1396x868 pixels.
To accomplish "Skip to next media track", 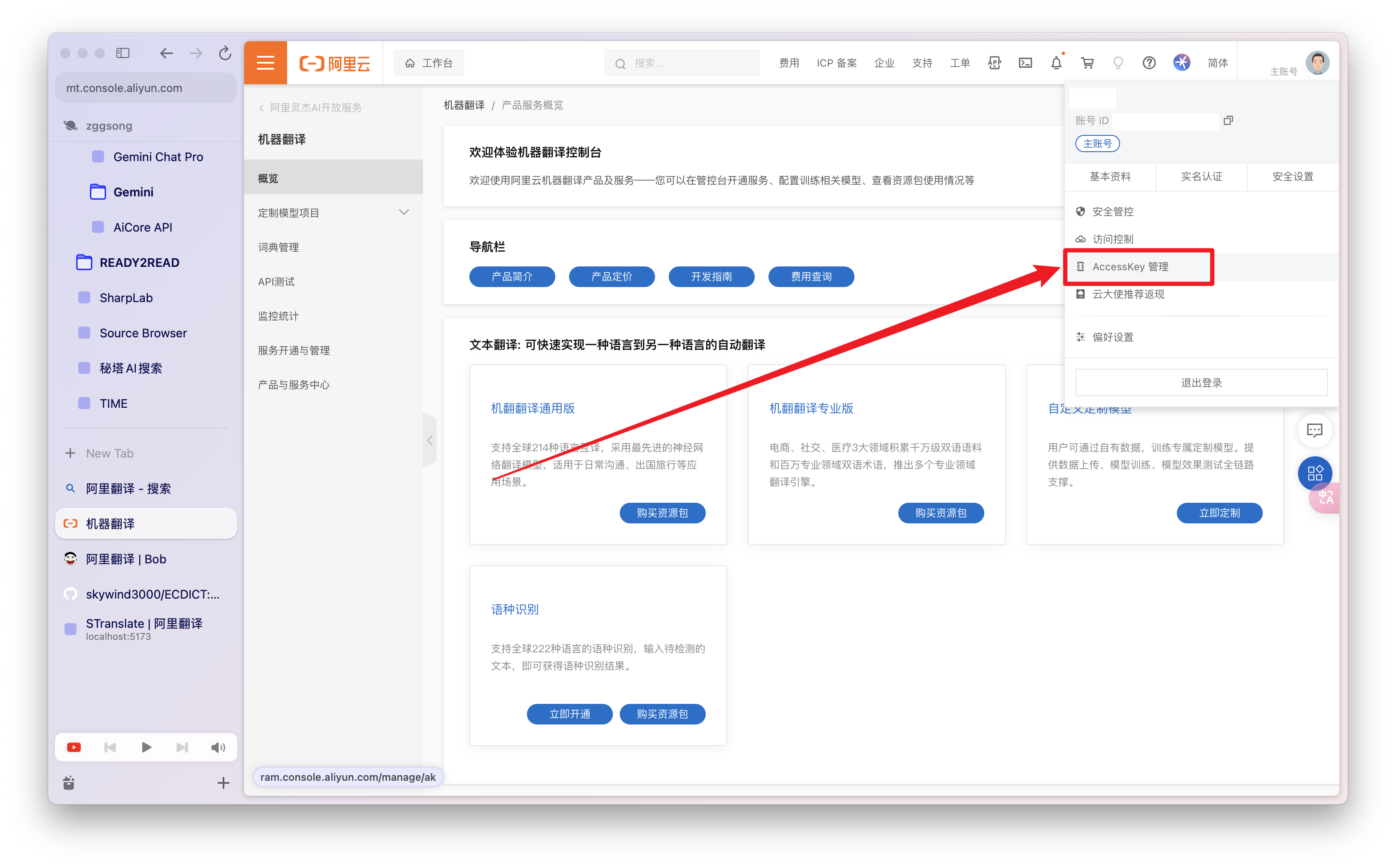I will click(182, 747).
